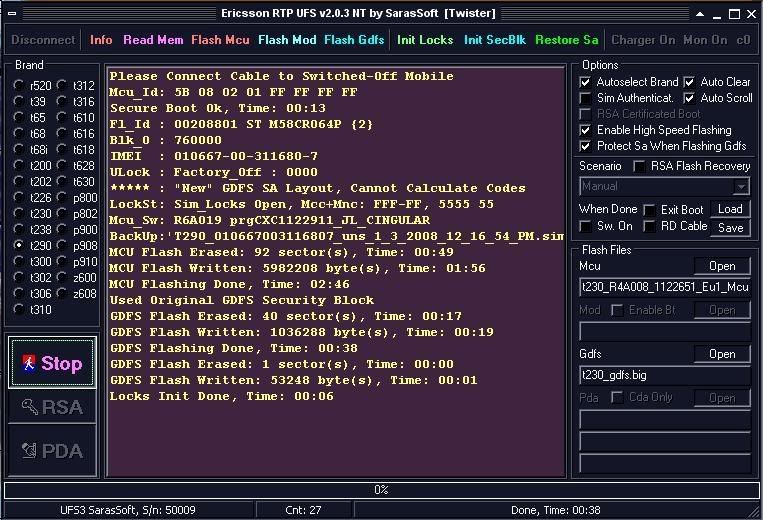This screenshot has height=520, width=763.
Task: Toggle Auto Scroll checkbox
Action: (x=689, y=98)
